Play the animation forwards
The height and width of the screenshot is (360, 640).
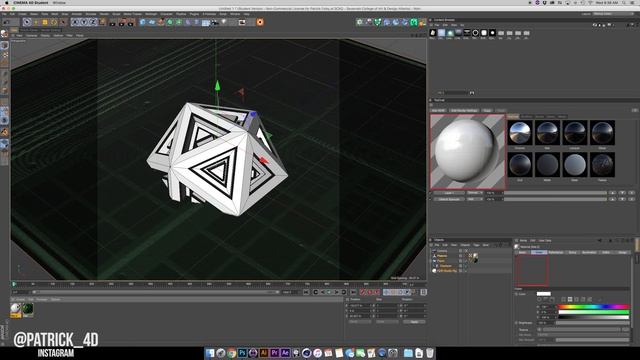(329, 292)
